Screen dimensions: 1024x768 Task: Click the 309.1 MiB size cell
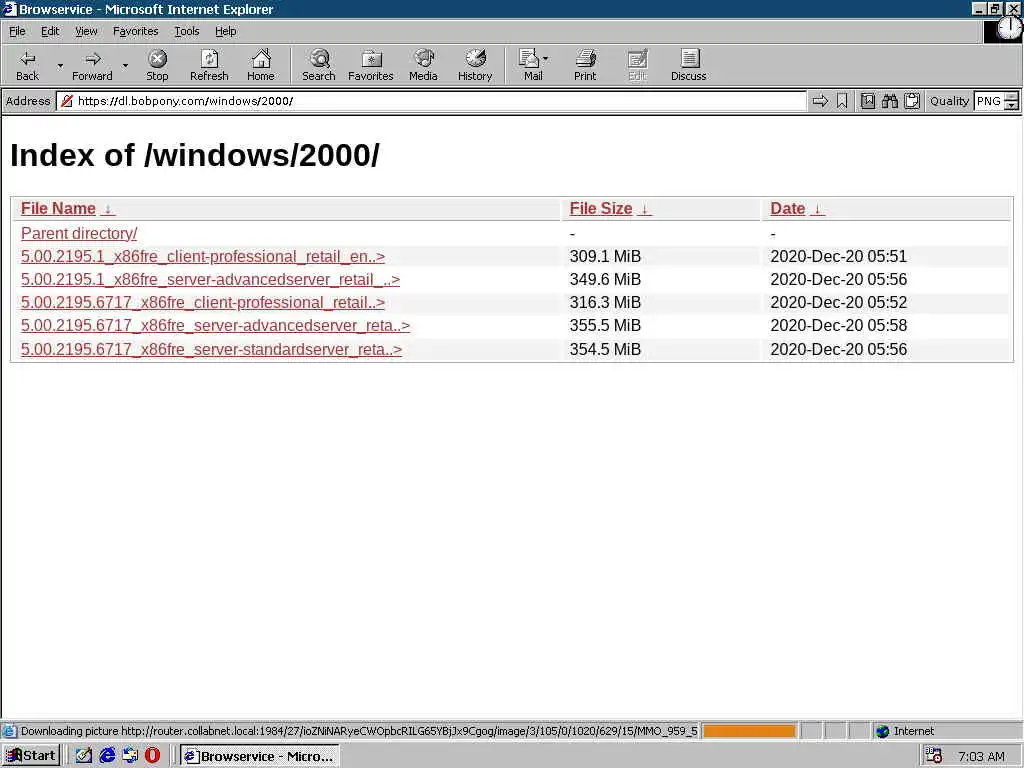point(605,257)
